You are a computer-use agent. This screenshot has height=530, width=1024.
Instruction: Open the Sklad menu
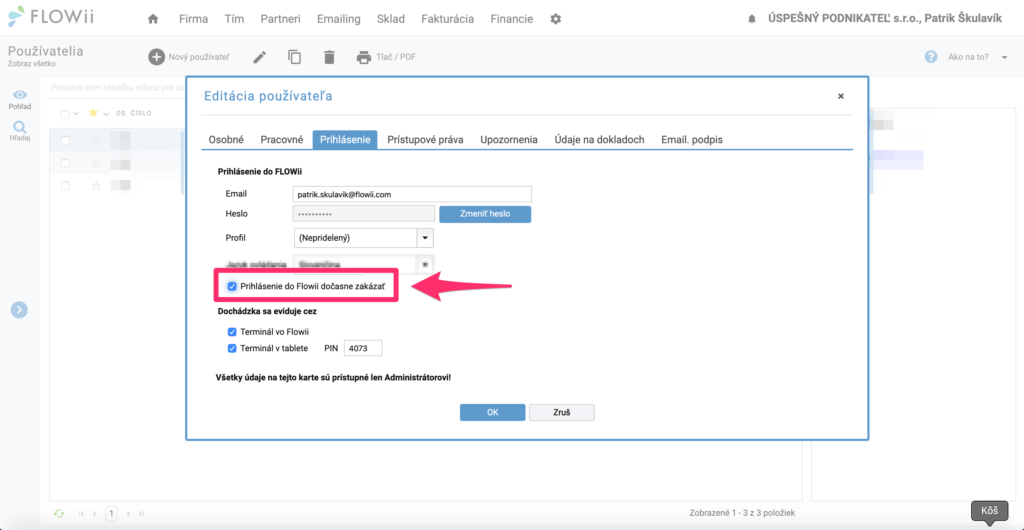click(x=391, y=19)
